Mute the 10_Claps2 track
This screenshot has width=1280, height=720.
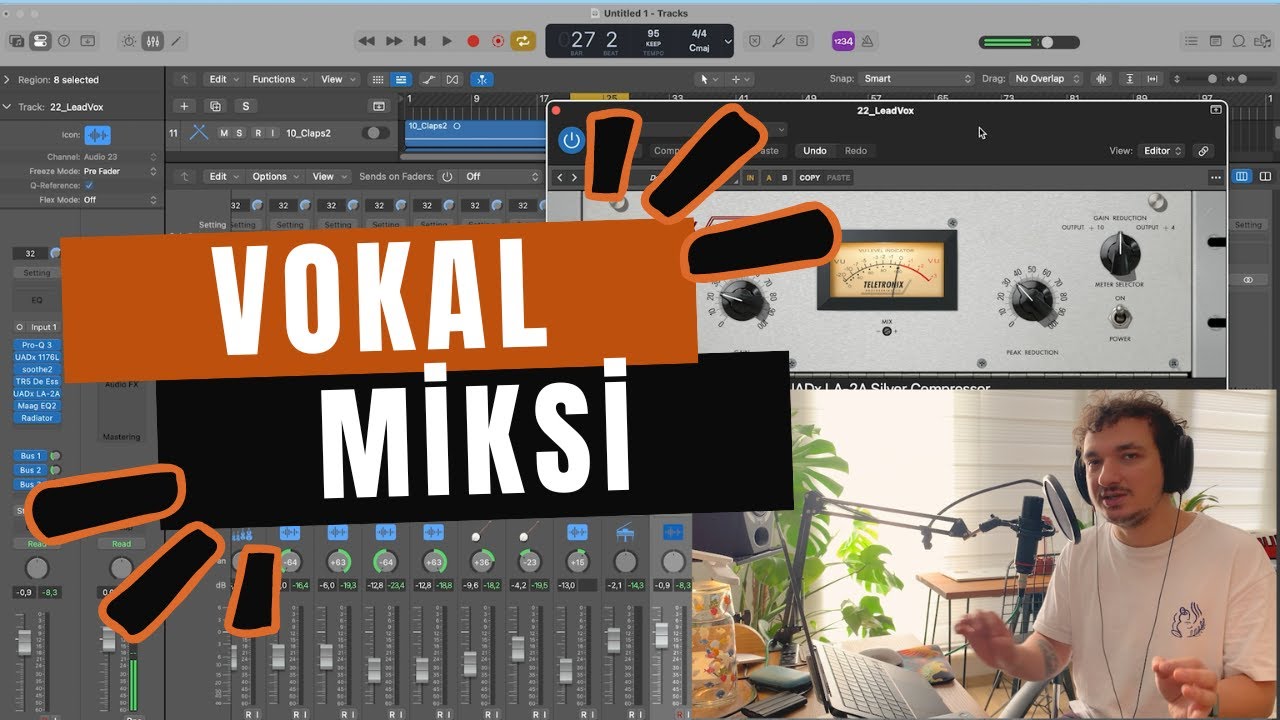point(224,133)
